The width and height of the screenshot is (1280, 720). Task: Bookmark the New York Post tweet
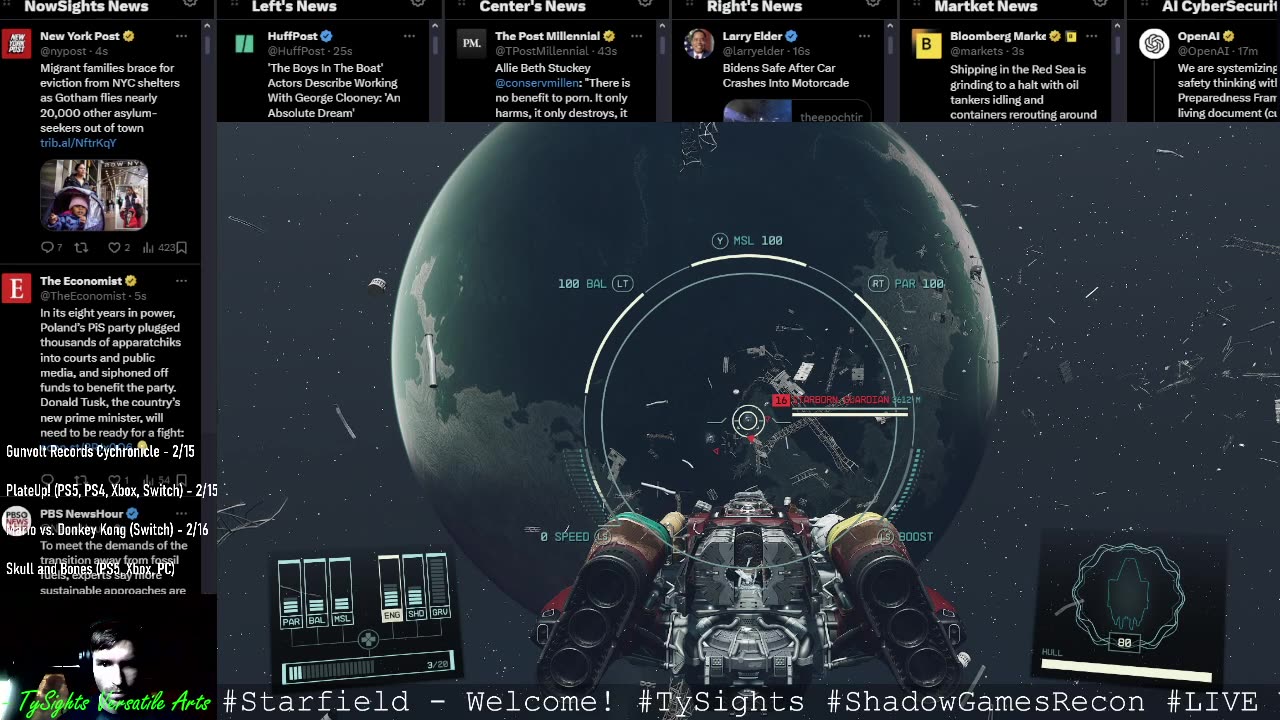pyautogui.click(x=181, y=247)
